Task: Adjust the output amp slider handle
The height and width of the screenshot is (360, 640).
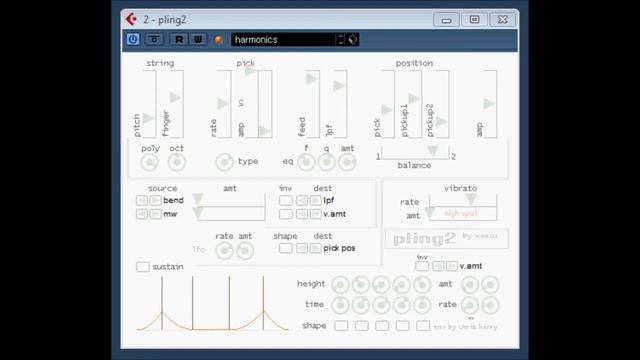Action: click(x=489, y=104)
